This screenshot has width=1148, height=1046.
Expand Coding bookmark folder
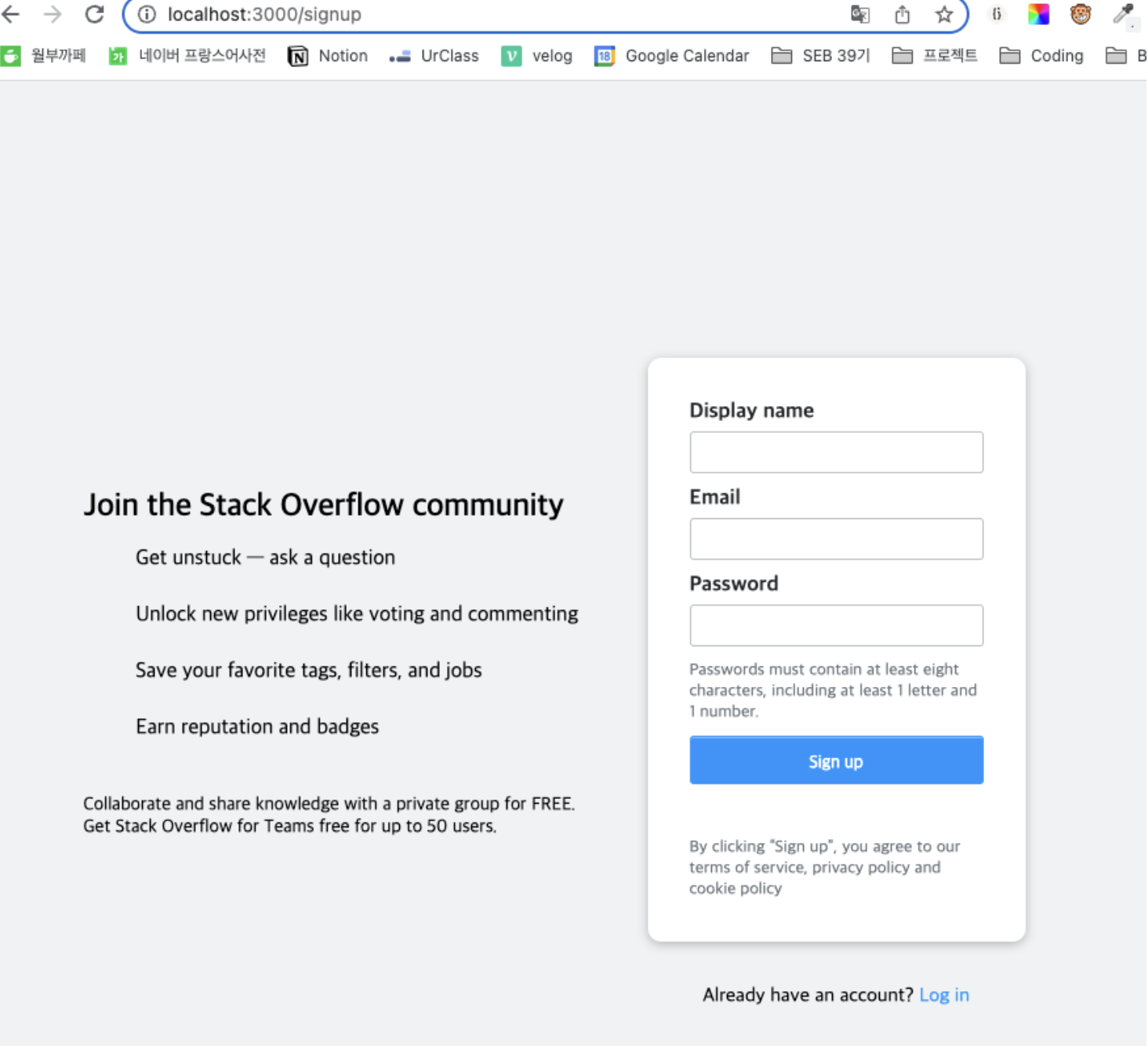(x=1042, y=56)
